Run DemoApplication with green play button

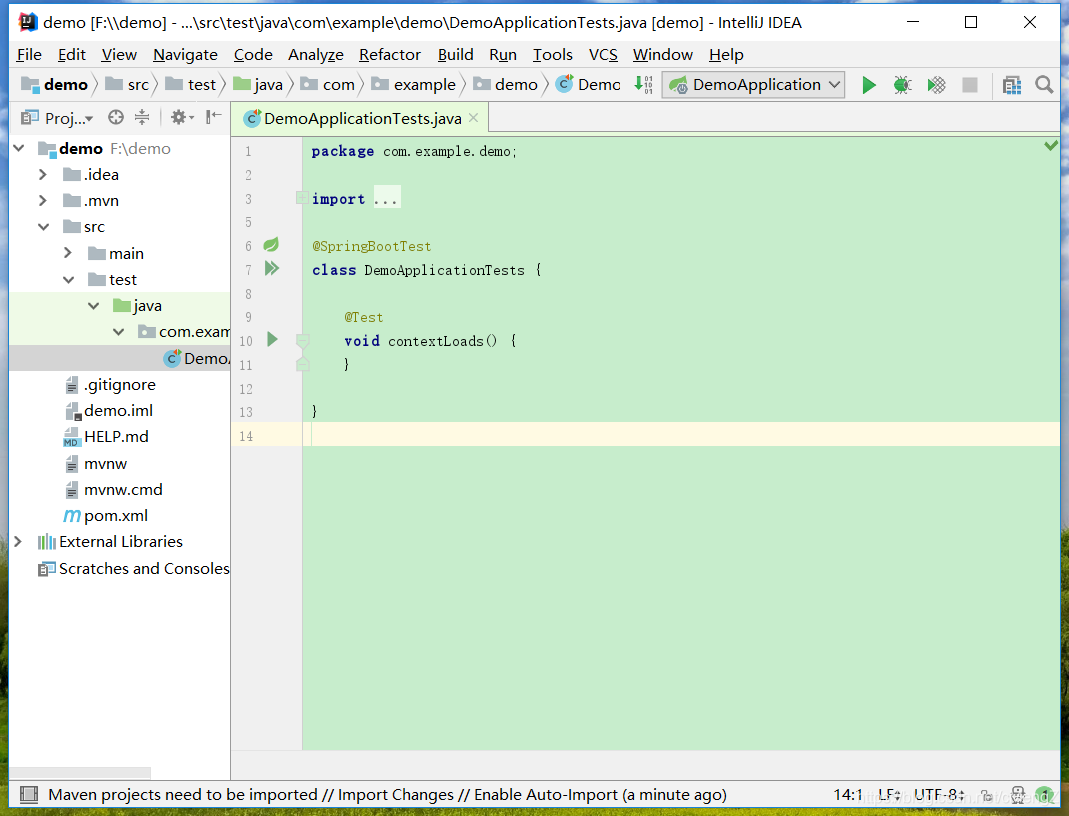pyautogui.click(x=869, y=85)
